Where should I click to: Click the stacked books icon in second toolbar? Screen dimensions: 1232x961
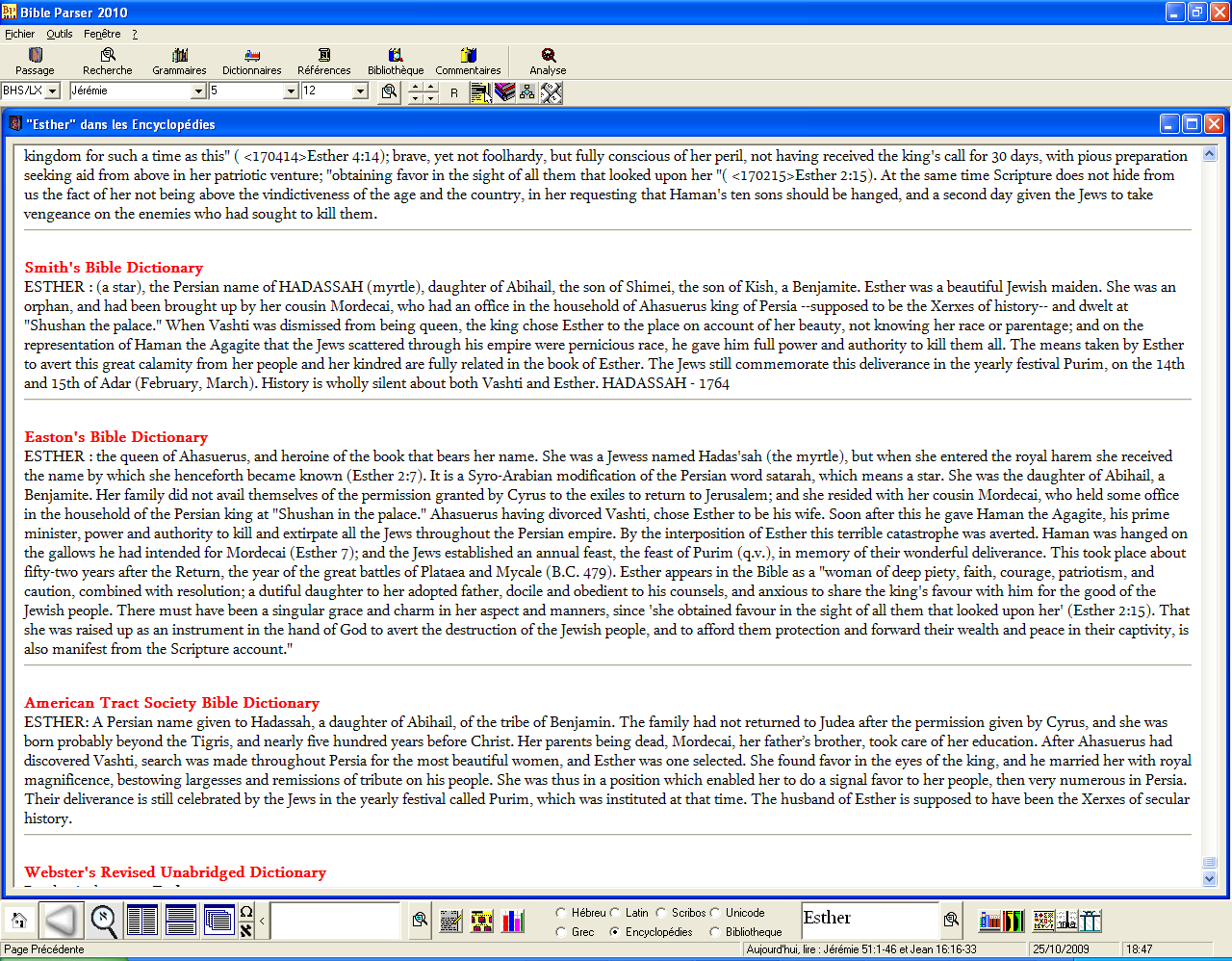(504, 92)
